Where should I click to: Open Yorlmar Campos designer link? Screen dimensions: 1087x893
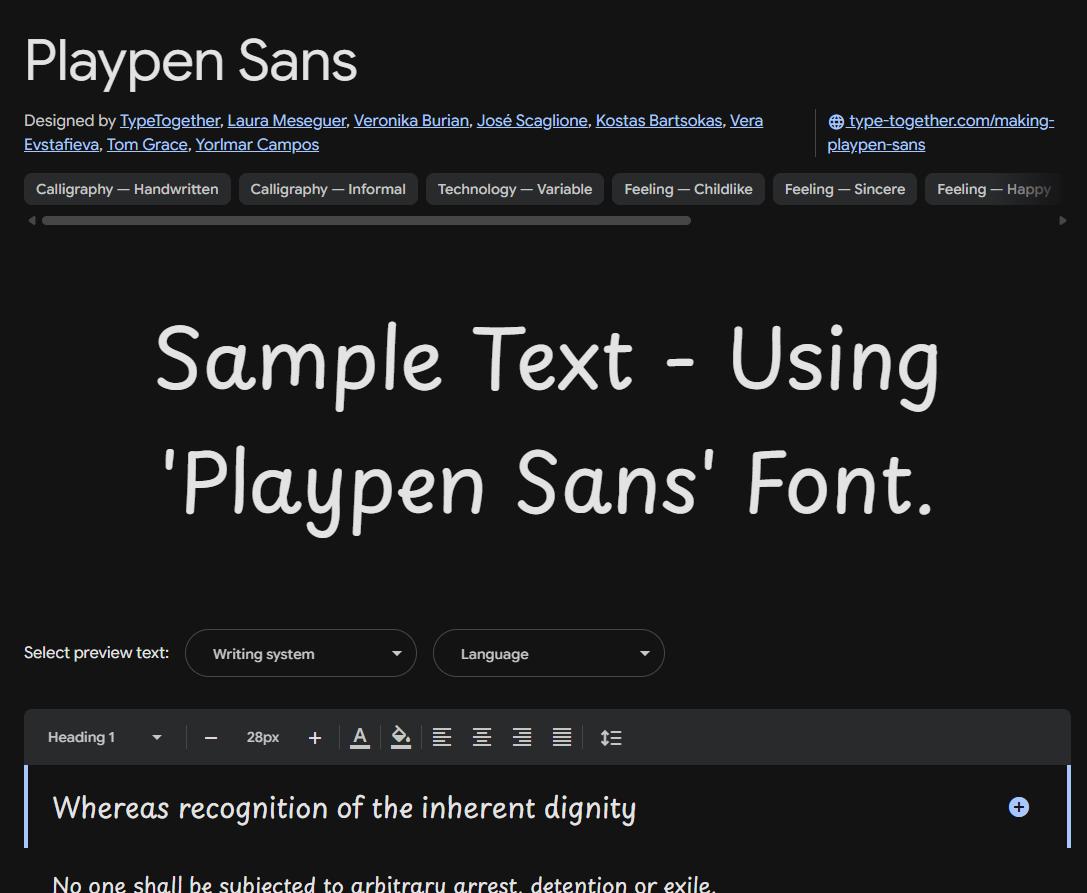pyautogui.click(x=257, y=145)
